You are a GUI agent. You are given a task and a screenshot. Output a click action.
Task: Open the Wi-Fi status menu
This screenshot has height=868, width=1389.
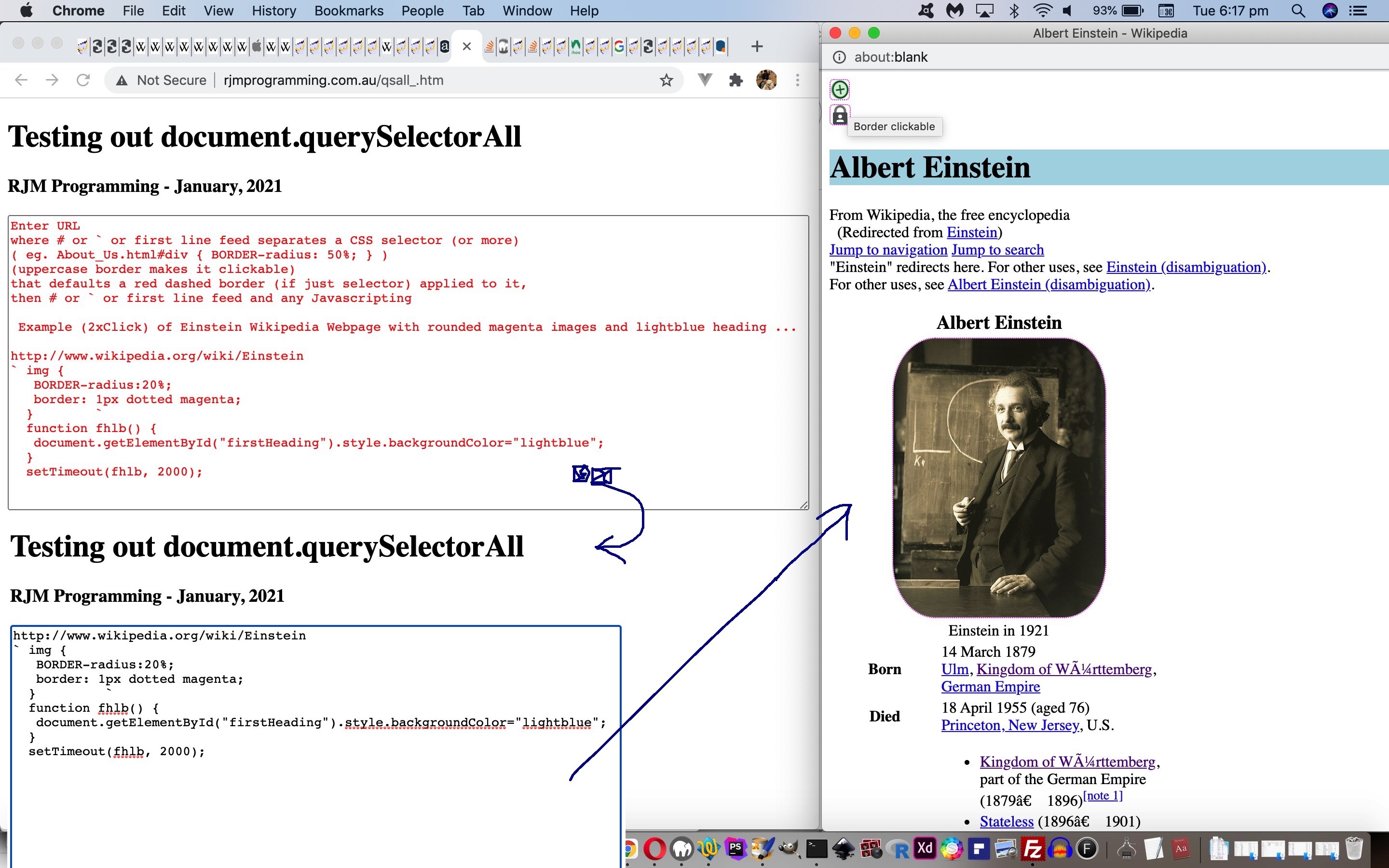(1042, 11)
